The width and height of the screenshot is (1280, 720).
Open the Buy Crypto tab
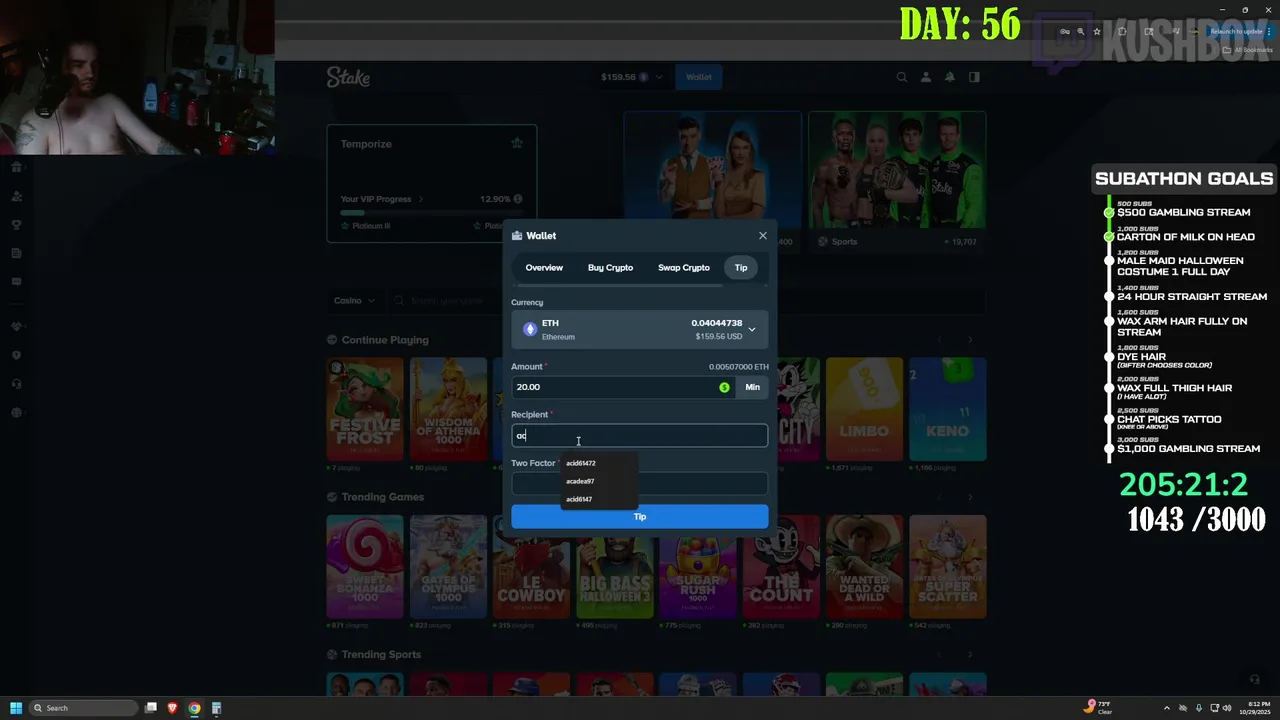point(610,268)
